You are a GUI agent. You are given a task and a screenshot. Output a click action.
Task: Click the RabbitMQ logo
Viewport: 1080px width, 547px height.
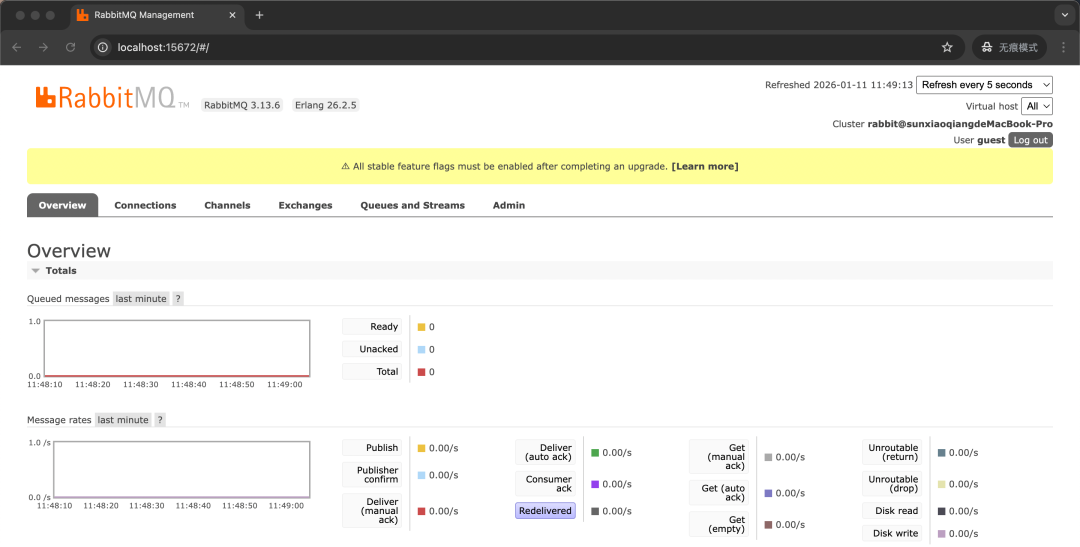(105, 97)
